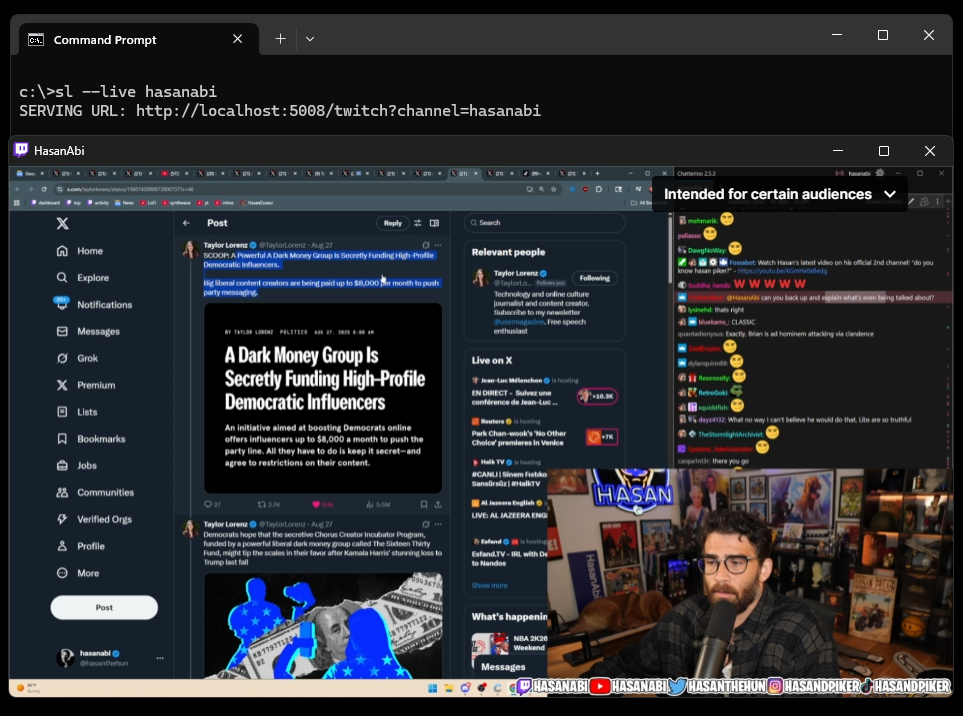Click the NBA 2K26 Weekend trend item

(509, 643)
